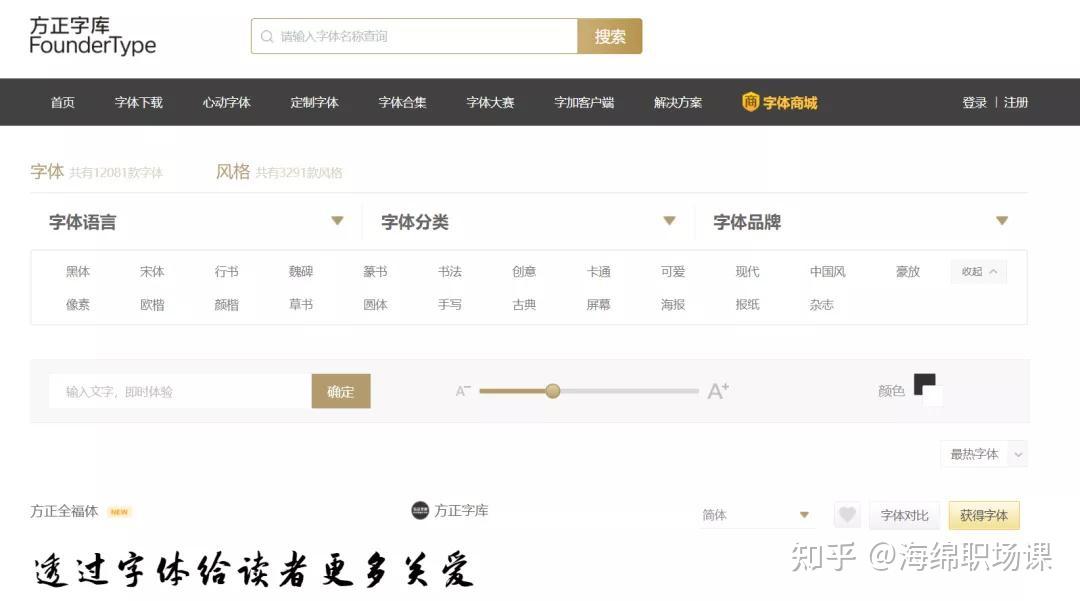This screenshot has height=601, width=1080.
Task: Filter by 可爱 style
Action: [673, 271]
